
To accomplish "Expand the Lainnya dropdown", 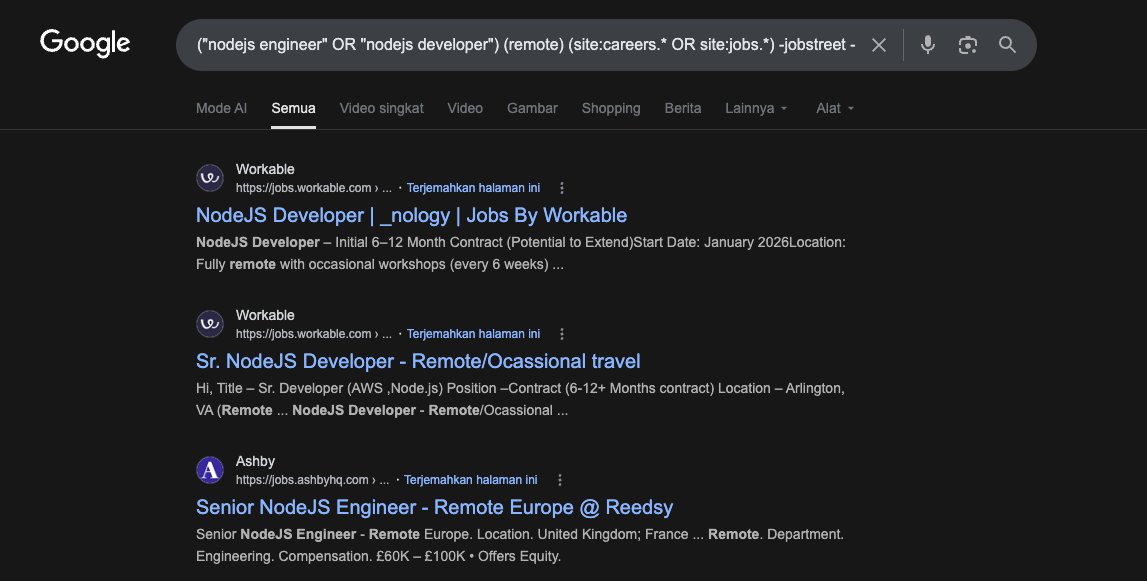I will pyautogui.click(x=756, y=108).
